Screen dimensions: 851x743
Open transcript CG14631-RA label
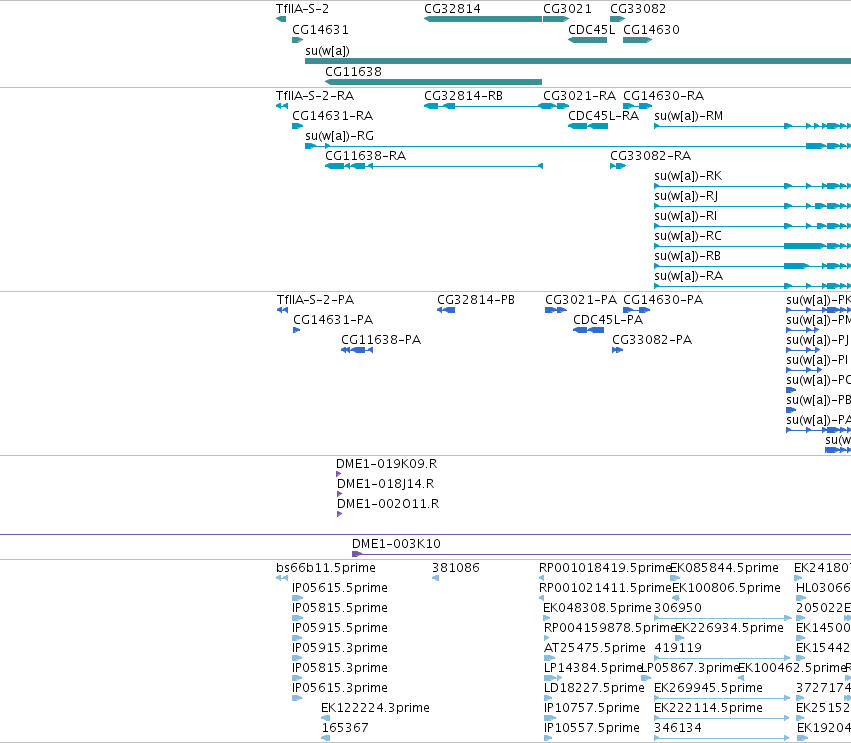[333, 116]
